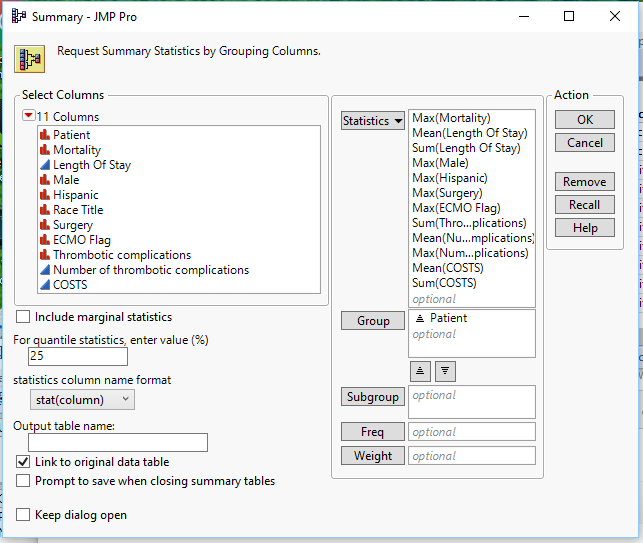Click the Output table name field
Screen dimensions: 643x543
point(118,443)
